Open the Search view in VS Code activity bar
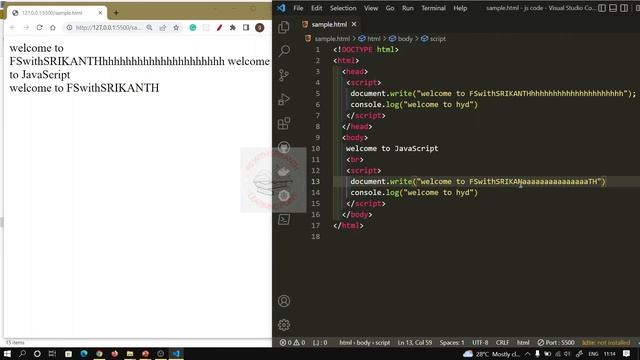The image size is (640, 360). point(284,51)
